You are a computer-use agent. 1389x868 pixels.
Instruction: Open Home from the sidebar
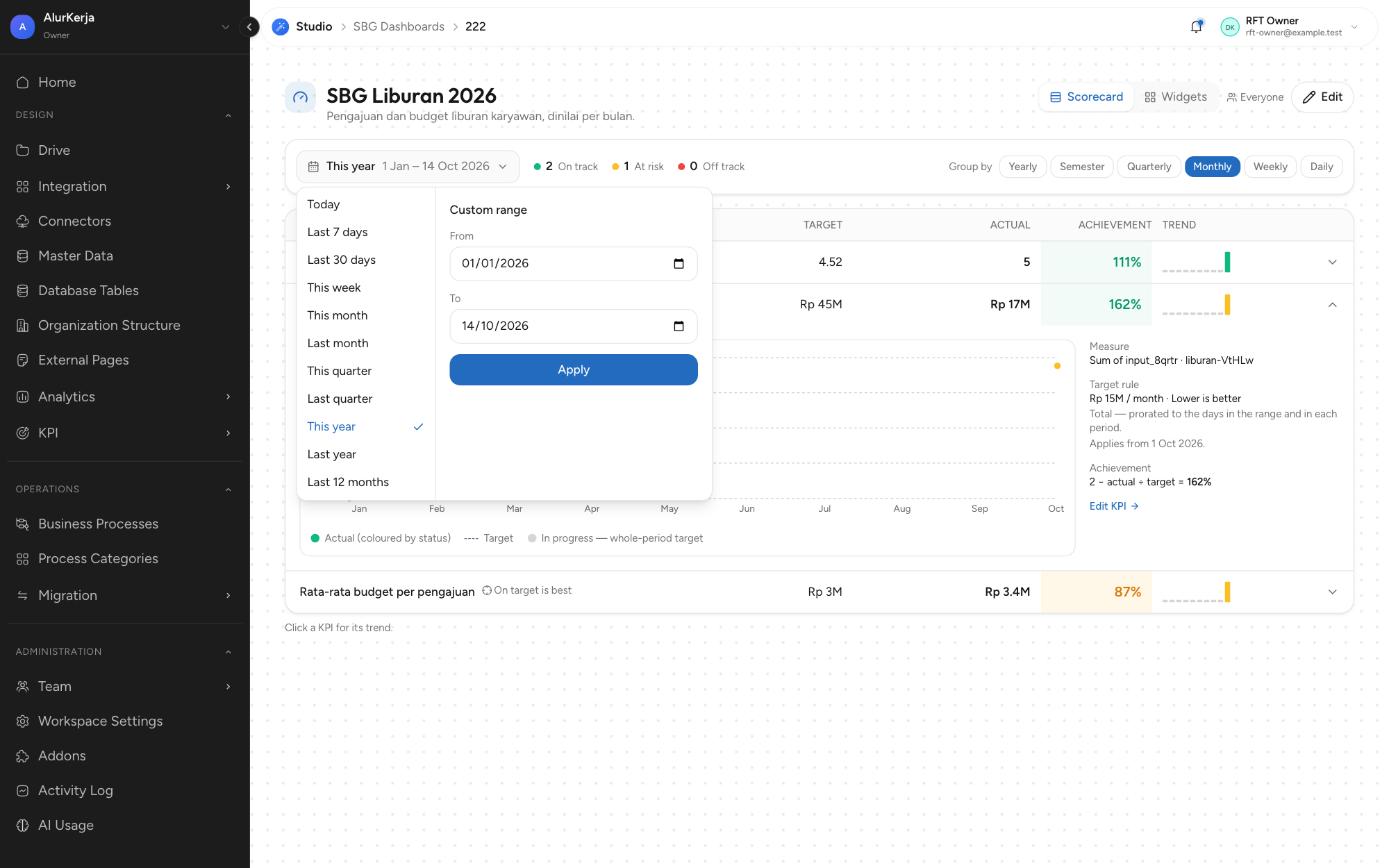coord(125,82)
